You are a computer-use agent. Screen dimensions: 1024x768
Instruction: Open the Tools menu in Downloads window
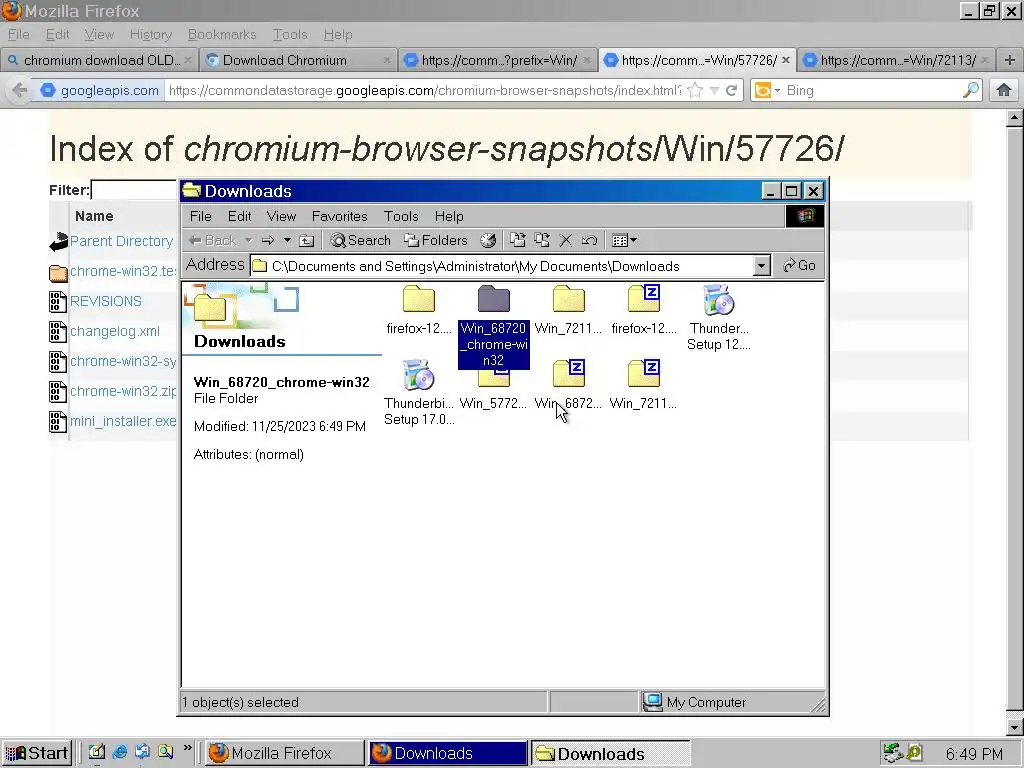[x=401, y=216]
